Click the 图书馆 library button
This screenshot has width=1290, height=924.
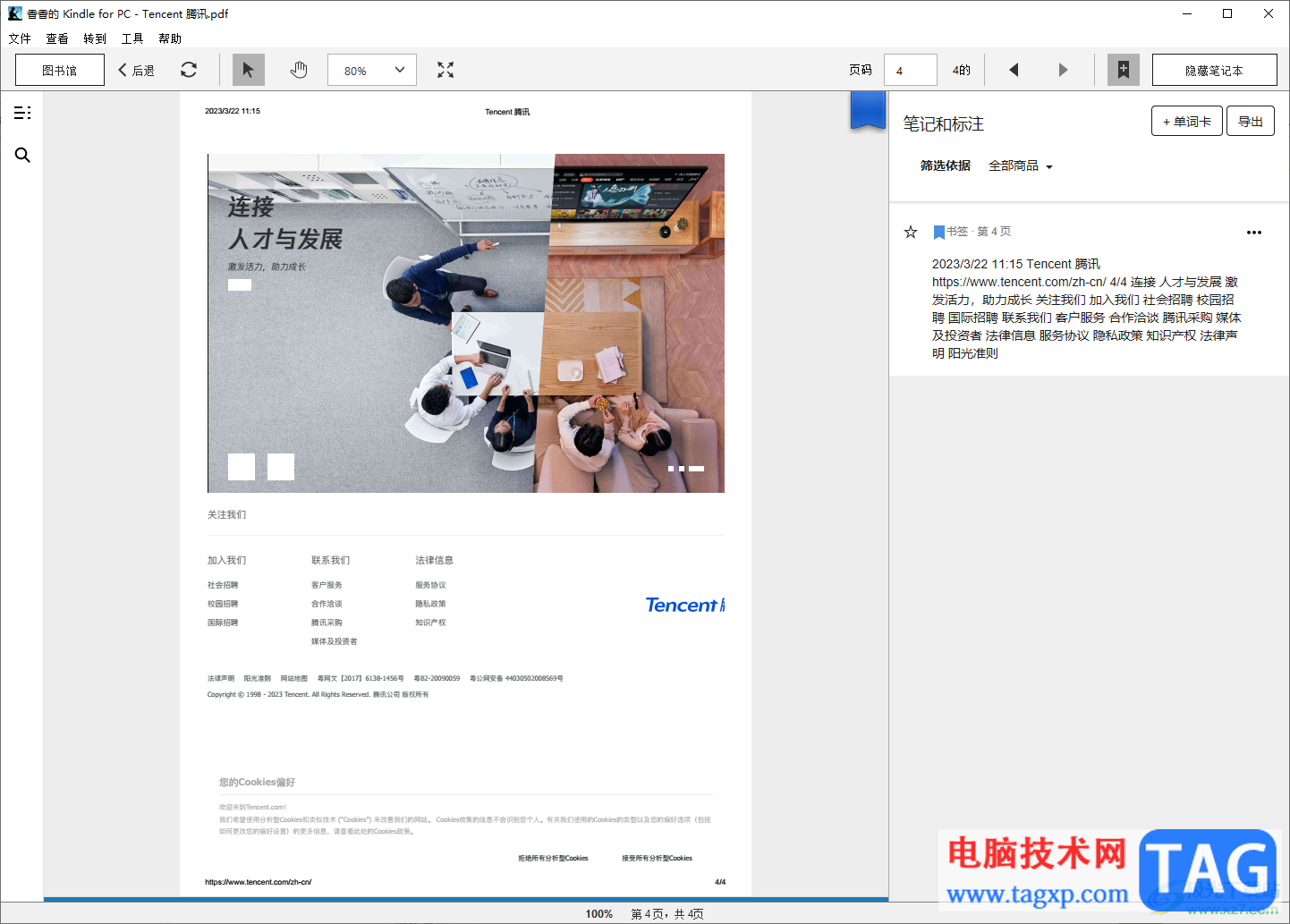(60, 70)
